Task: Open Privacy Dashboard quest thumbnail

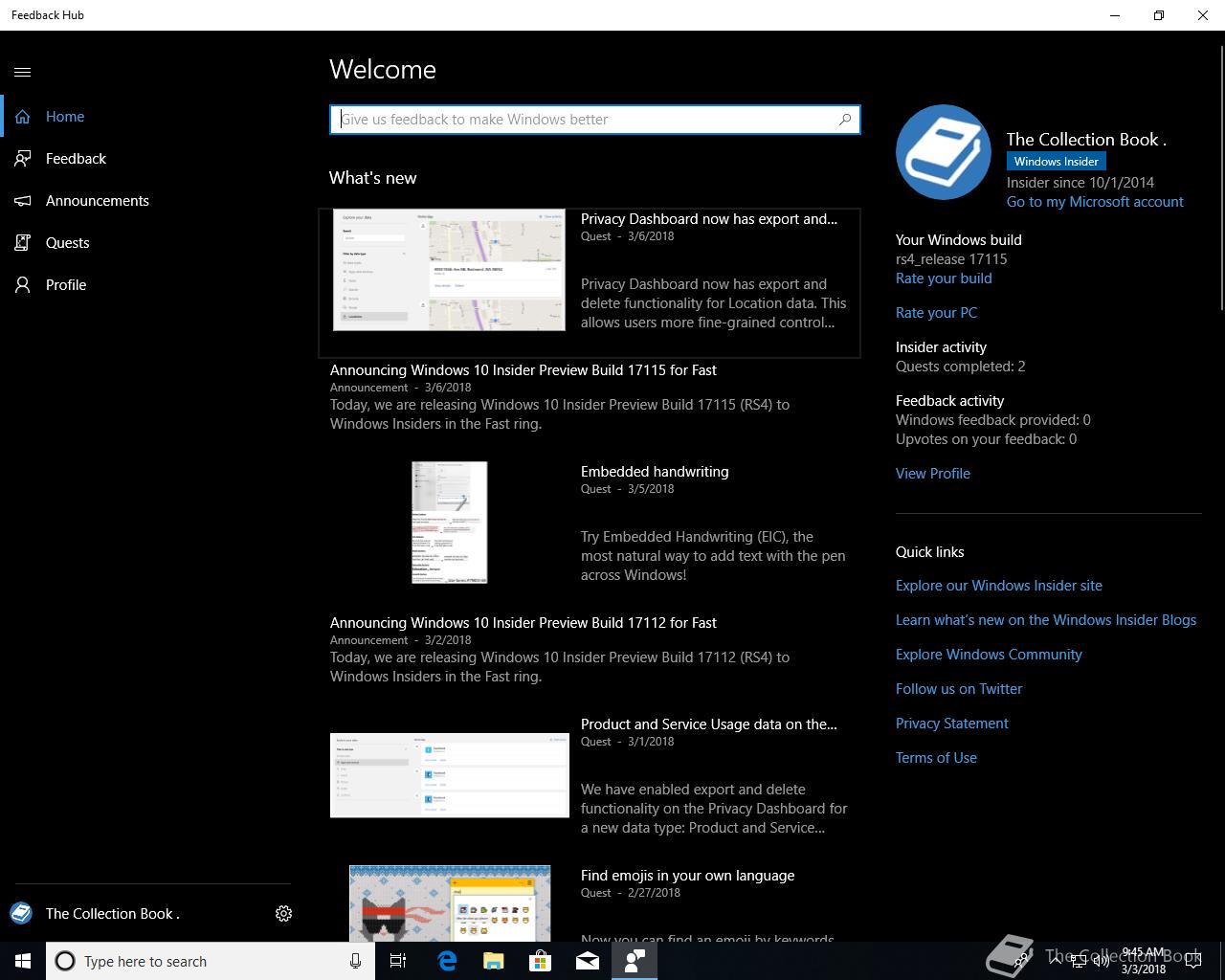Action: point(449,271)
